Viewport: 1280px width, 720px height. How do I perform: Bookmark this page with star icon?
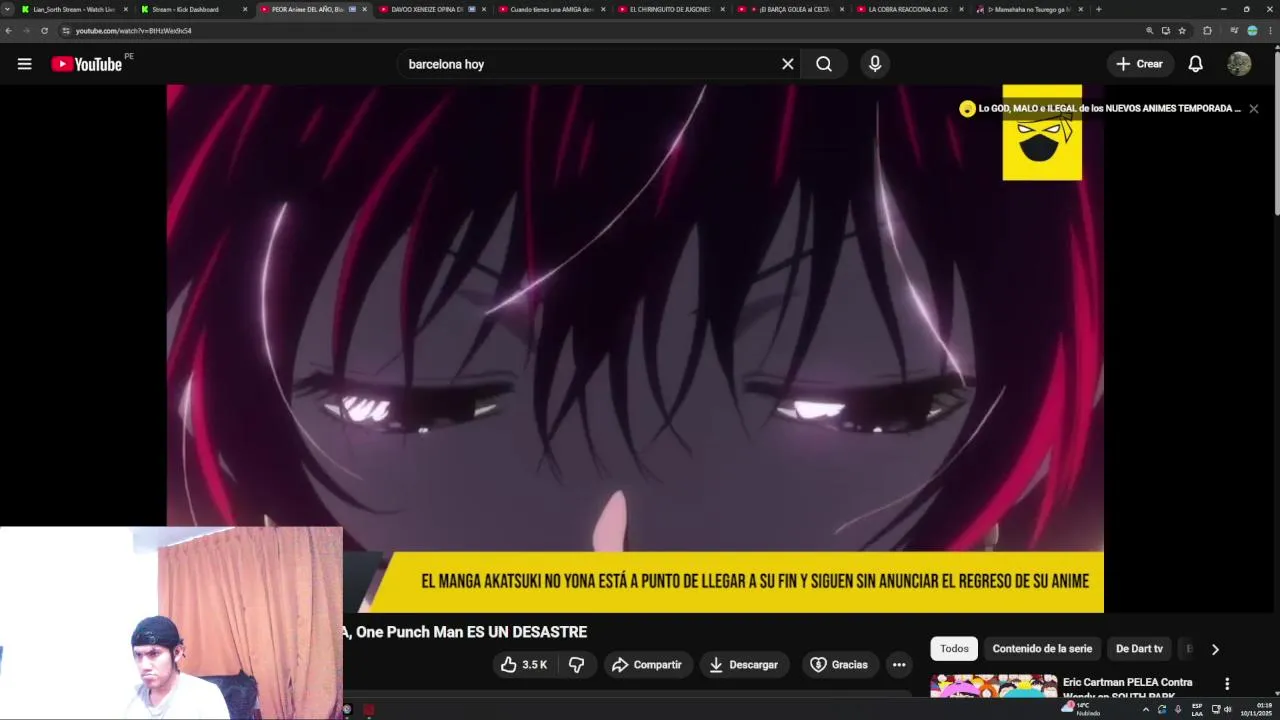[x=1182, y=31]
